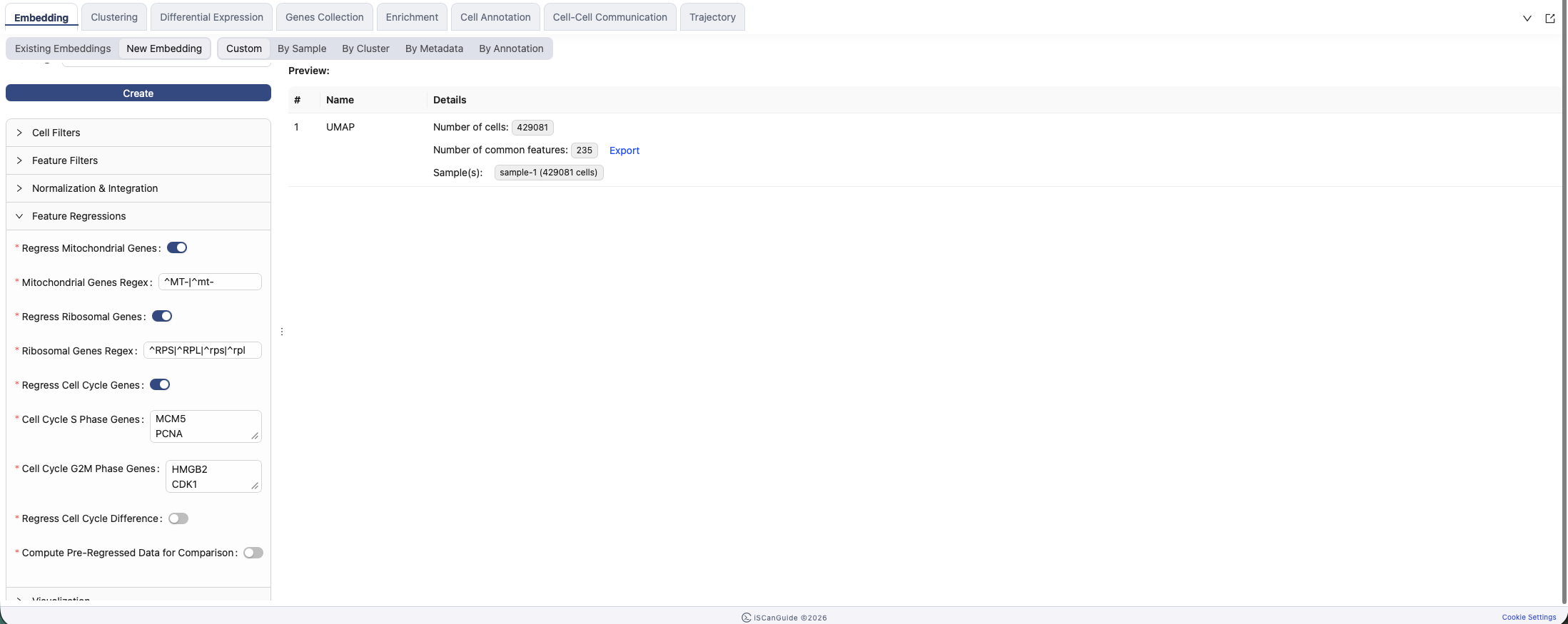Click the 235 common features badge
The height and width of the screenshot is (624, 1568).
click(585, 150)
